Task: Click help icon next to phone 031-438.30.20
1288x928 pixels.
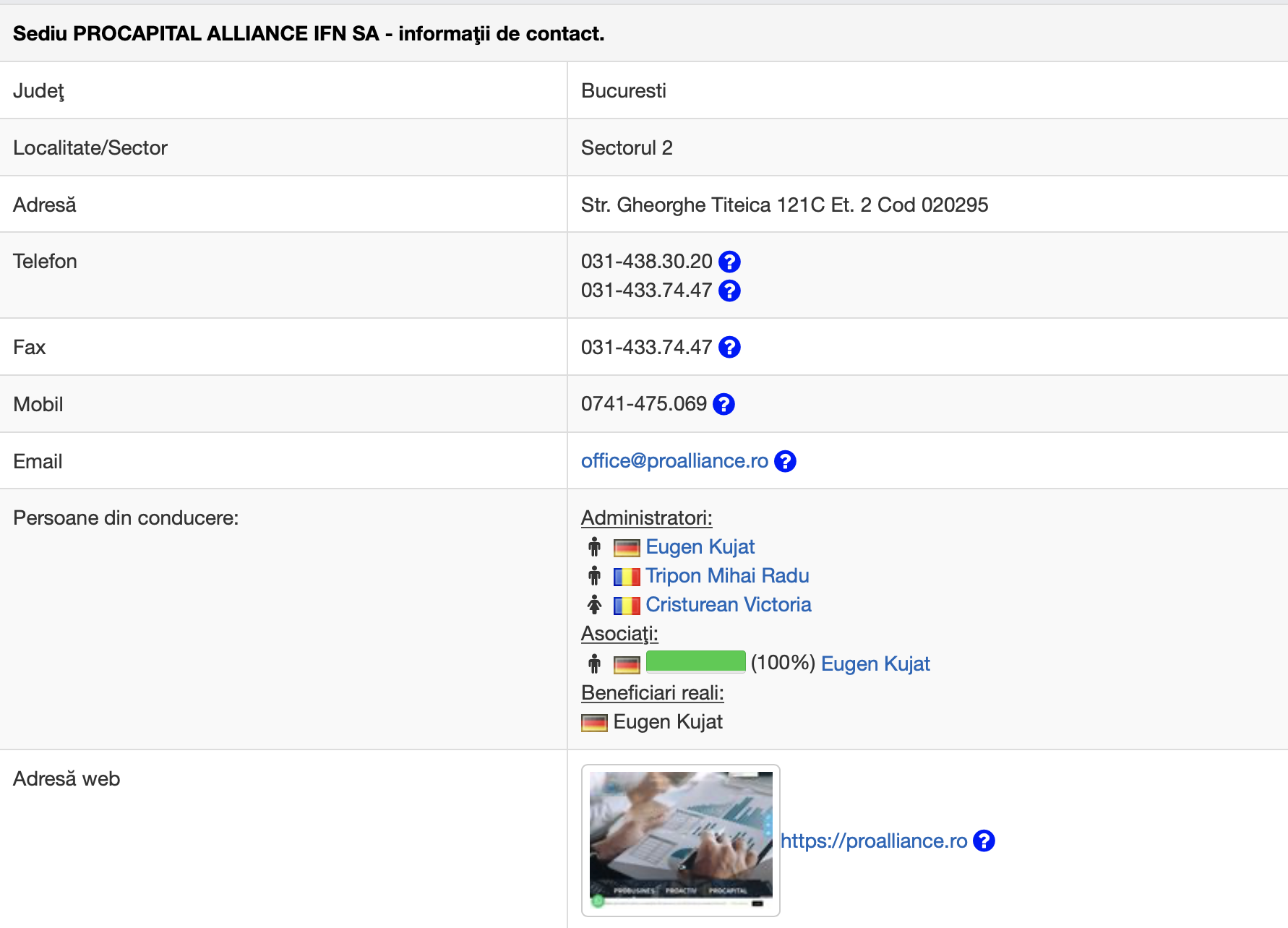Action: [x=729, y=262]
